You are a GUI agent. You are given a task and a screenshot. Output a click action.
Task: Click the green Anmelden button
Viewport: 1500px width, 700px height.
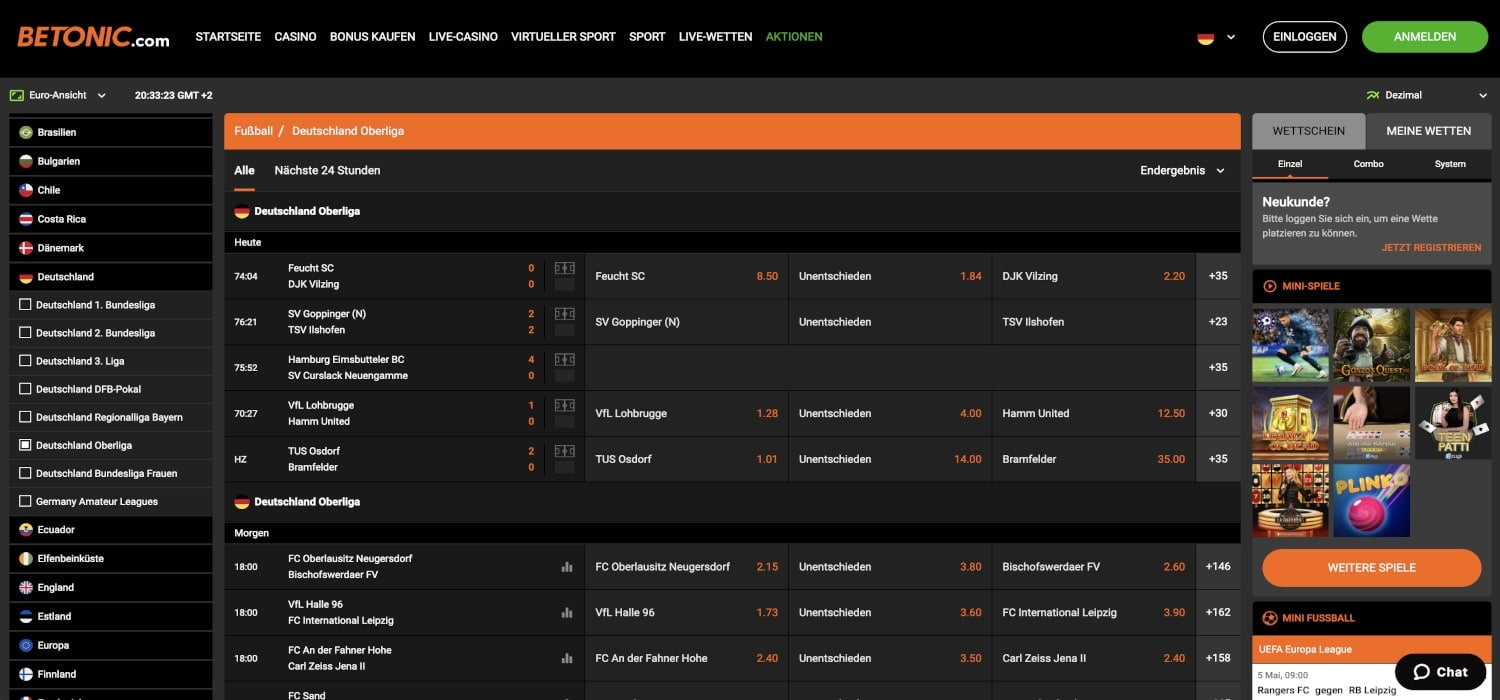tap(1425, 37)
